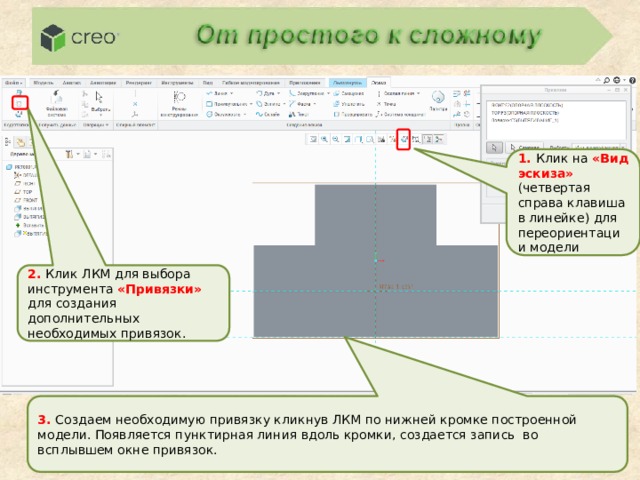Open the sketcher Palette
The width and height of the screenshot is (640, 480).
pos(438,100)
